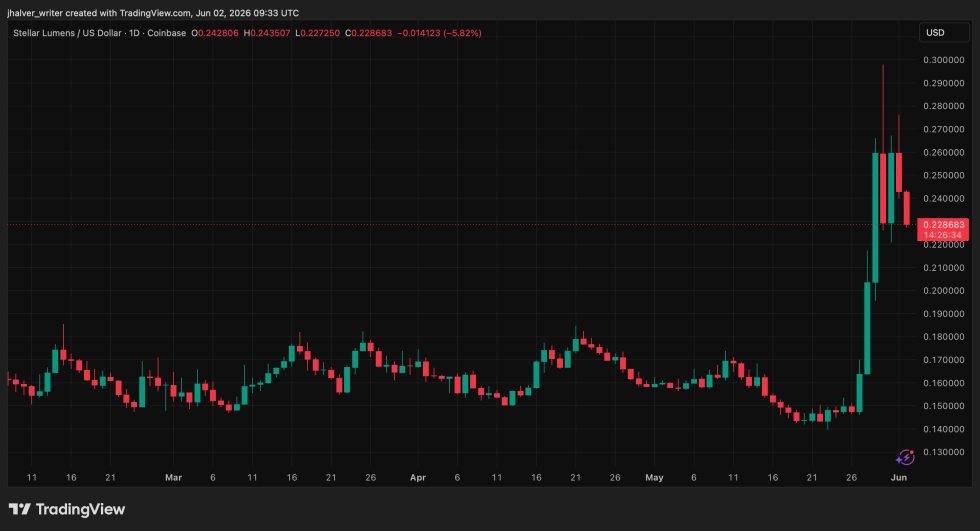Click the Coinbase exchange label
The image size is (980, 531).
(x=166, y=33)
